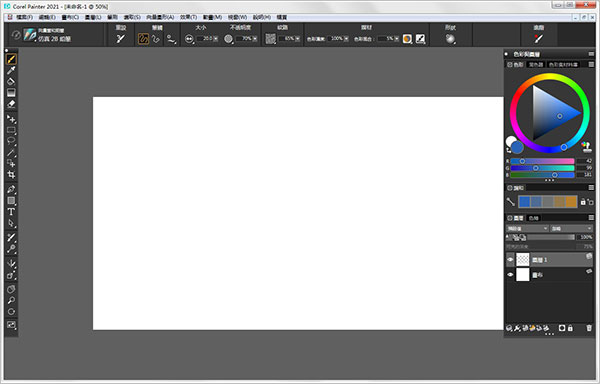Create layer mask using footer mask icon

click(562, 328)
